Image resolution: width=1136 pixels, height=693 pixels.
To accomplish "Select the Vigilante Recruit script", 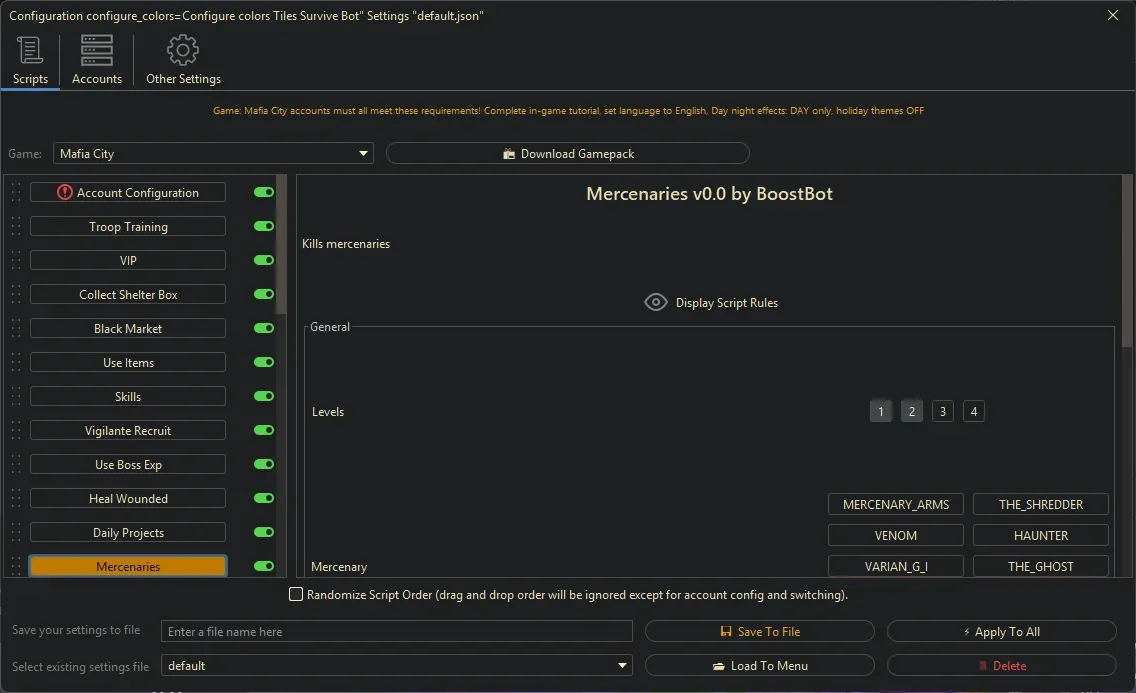I will [128, 431].
